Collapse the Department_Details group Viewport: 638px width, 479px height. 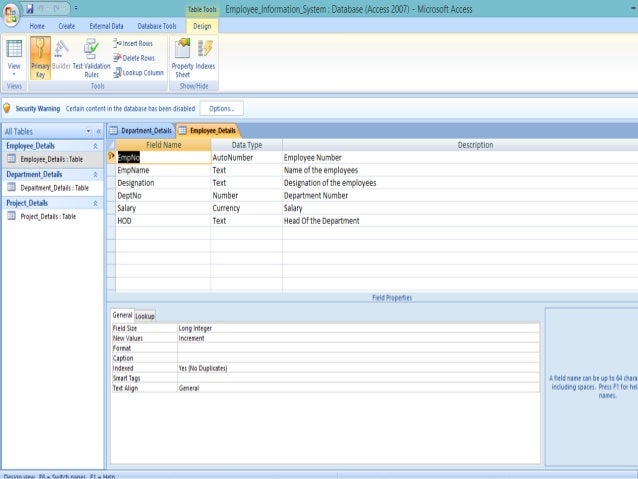click(95, 174)
